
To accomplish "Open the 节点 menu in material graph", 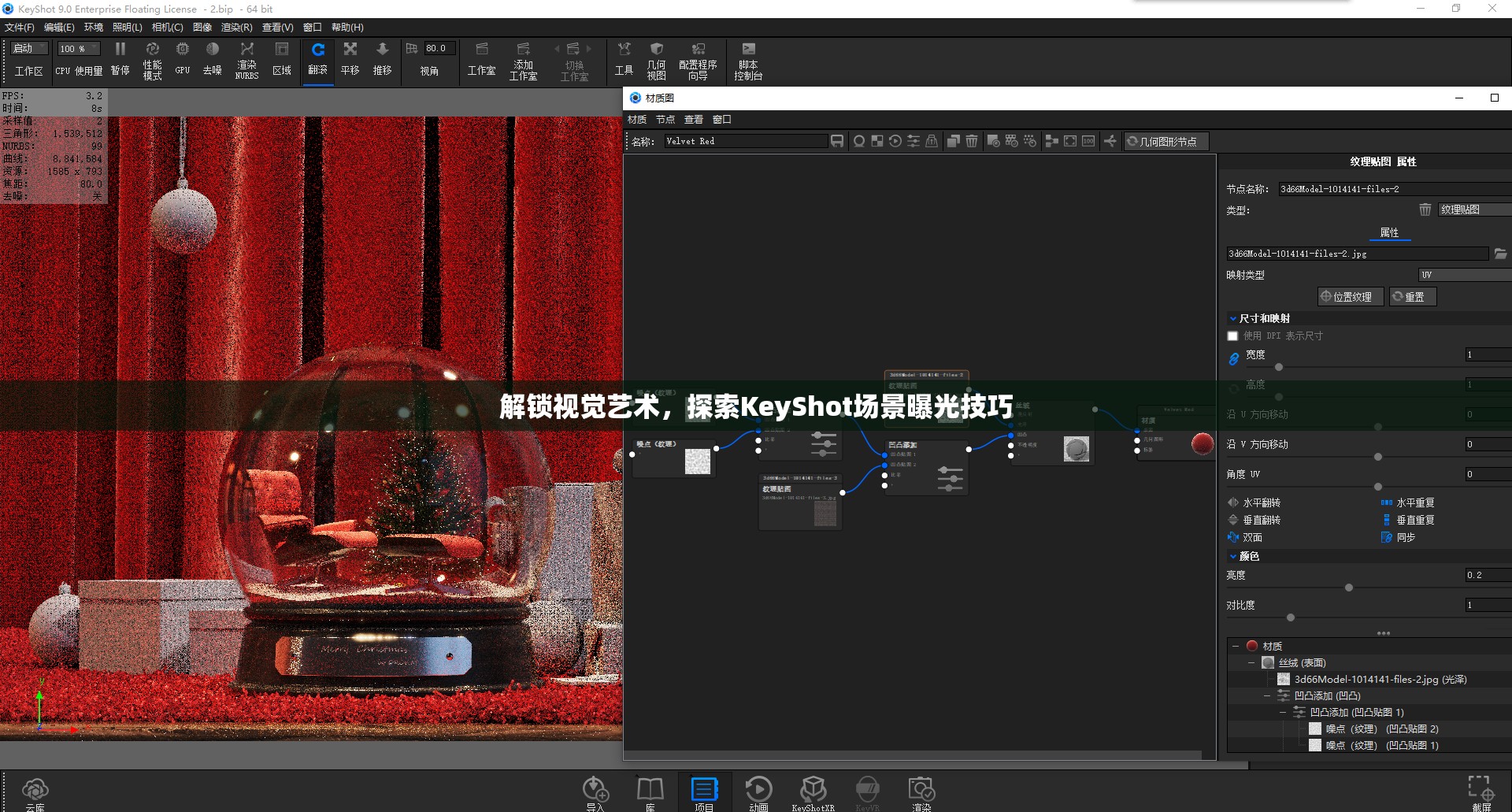I will point(665,120).
